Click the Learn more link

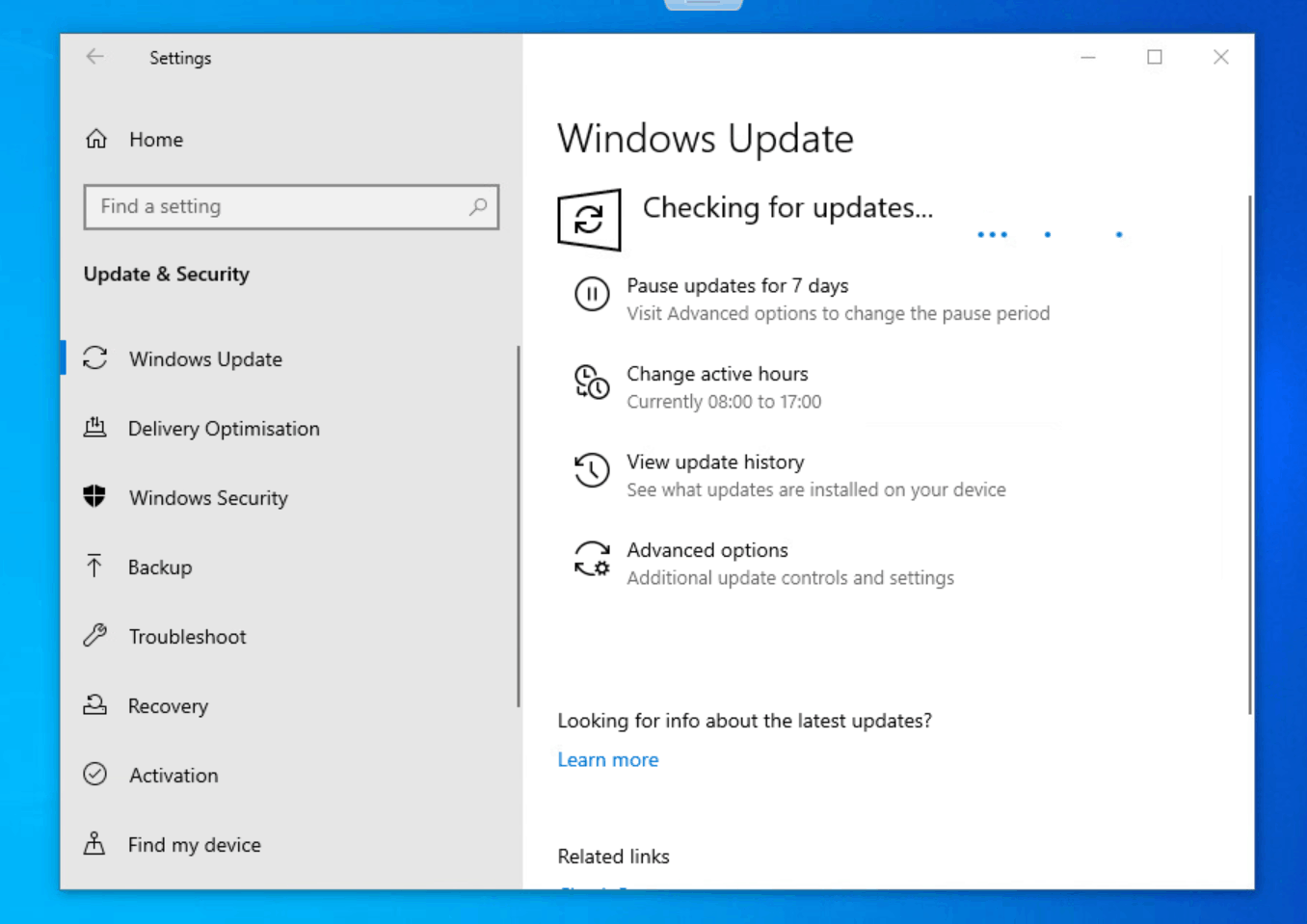pos(607,759)
